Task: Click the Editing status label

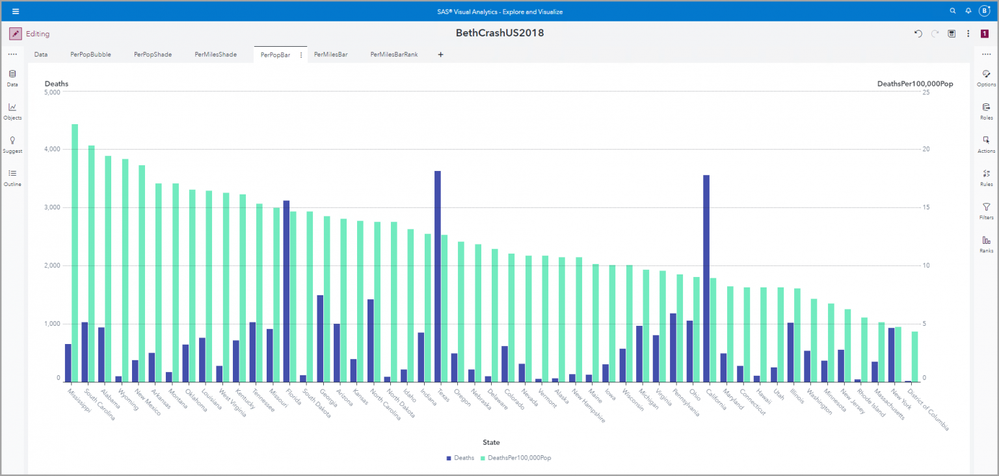Action: 38,34
